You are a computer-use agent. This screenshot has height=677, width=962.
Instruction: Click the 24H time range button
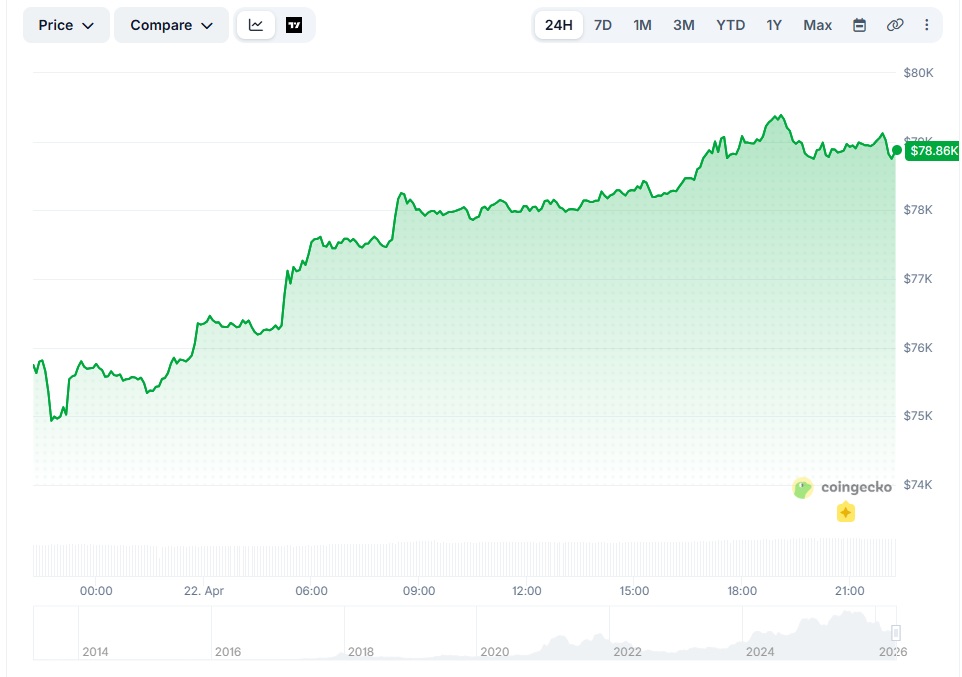pyautogui.click(x=557, y=24)
